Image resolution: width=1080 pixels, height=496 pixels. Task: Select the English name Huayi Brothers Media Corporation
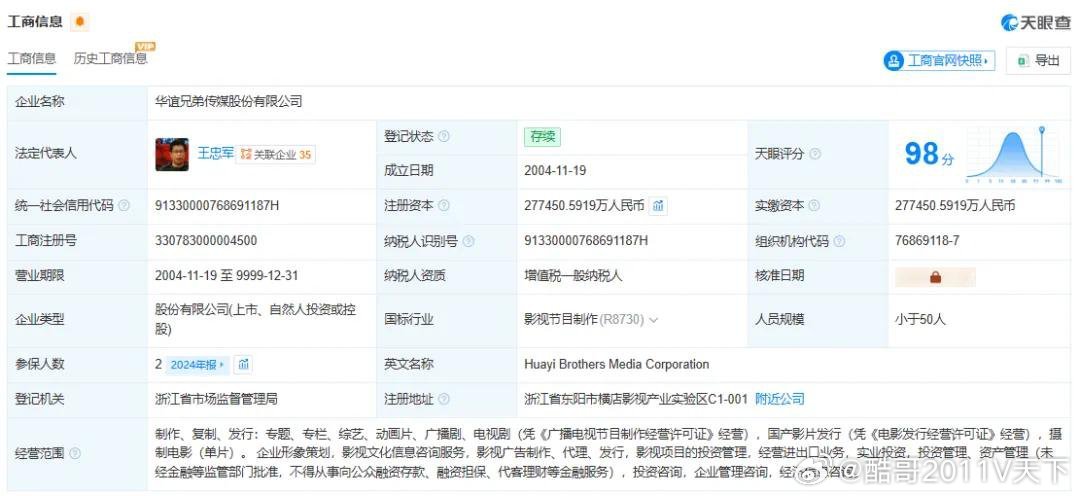point(616,364)
